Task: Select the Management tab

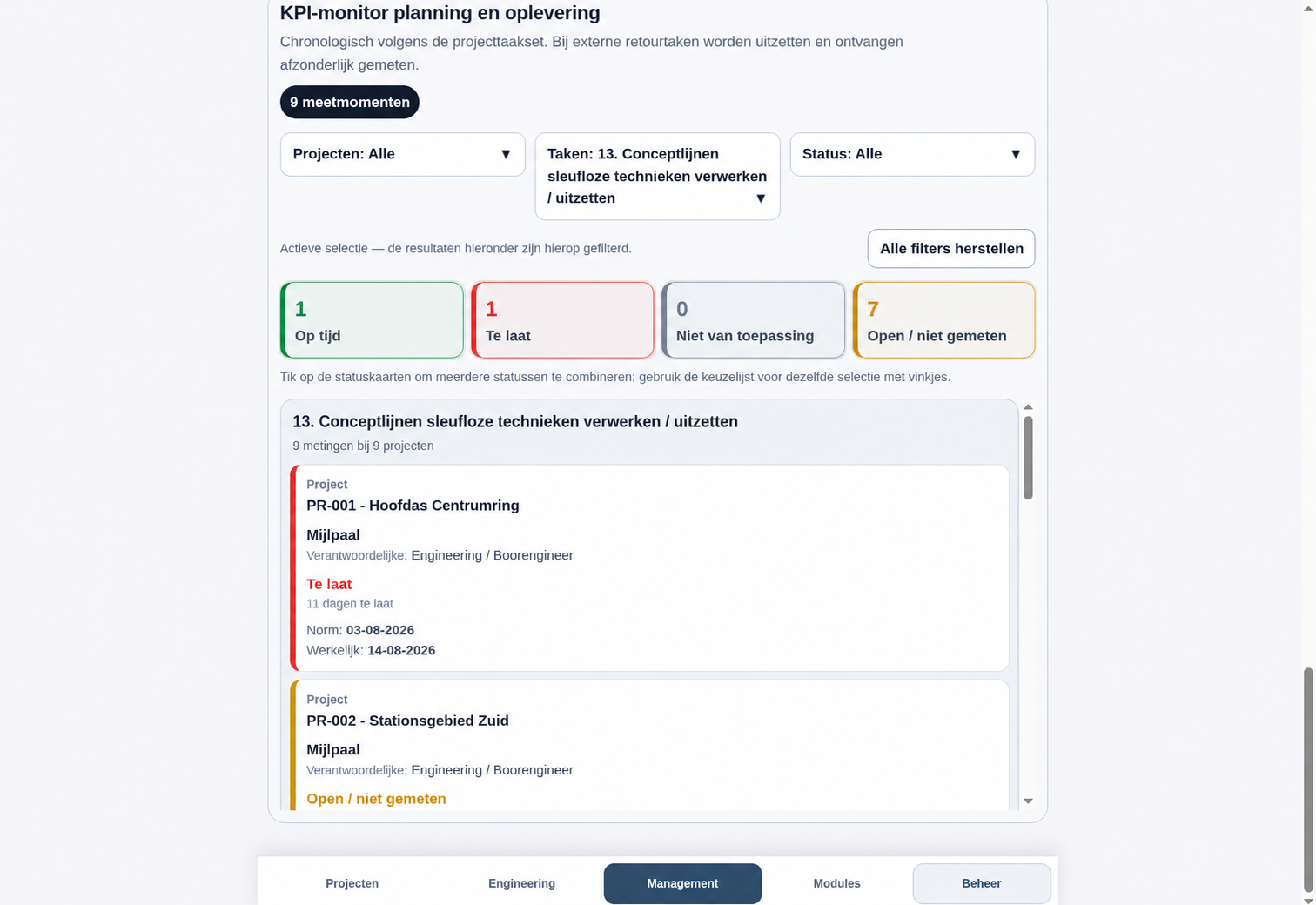Action: point(682,883)
